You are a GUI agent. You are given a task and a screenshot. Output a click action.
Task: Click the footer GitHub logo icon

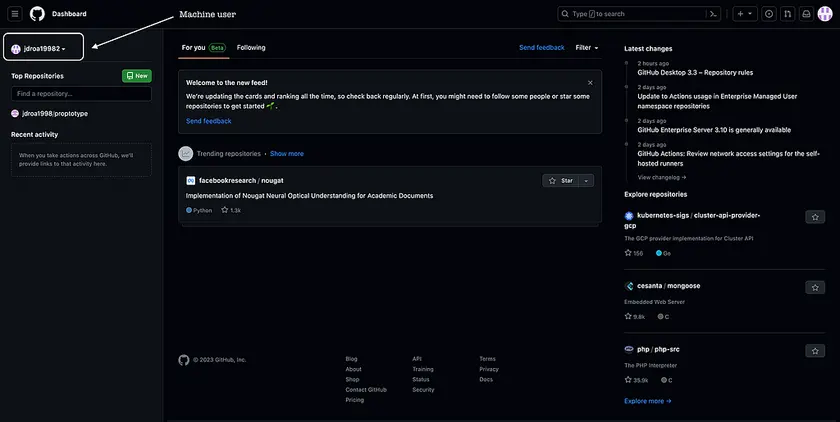(x=184, y=360)
